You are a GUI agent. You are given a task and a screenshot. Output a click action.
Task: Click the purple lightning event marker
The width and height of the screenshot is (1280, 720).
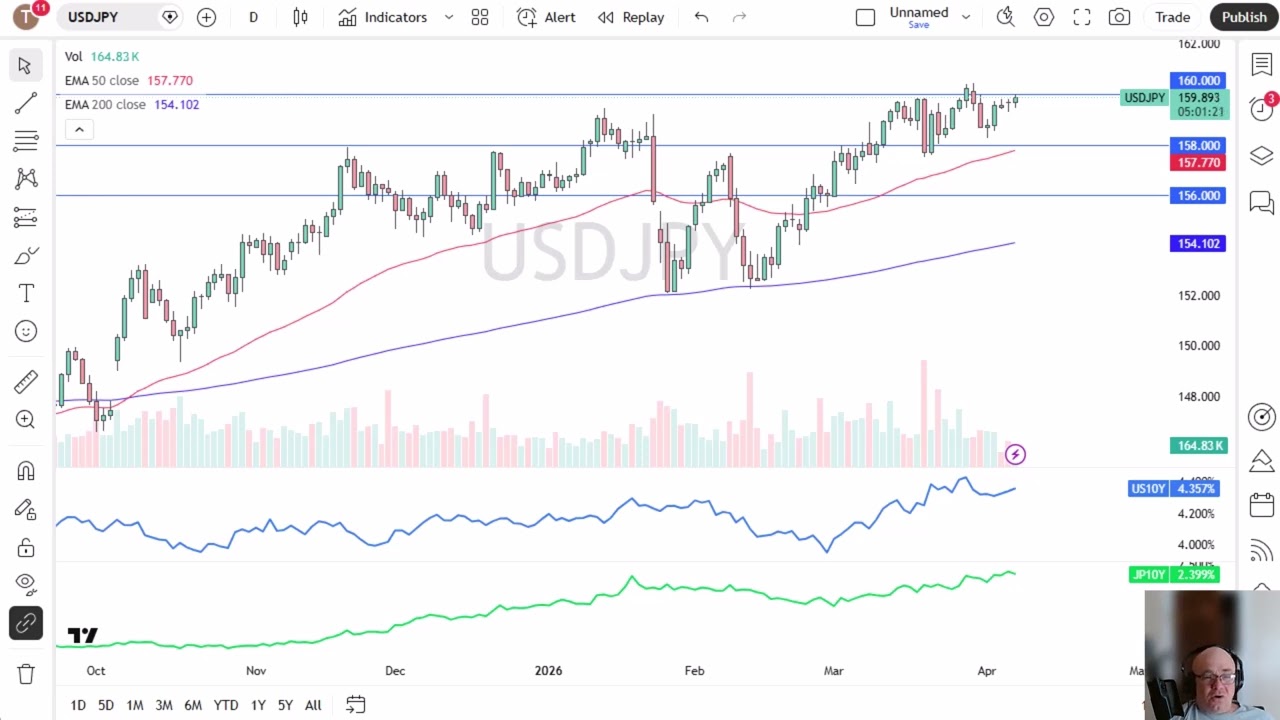(x=1015, y=455)
